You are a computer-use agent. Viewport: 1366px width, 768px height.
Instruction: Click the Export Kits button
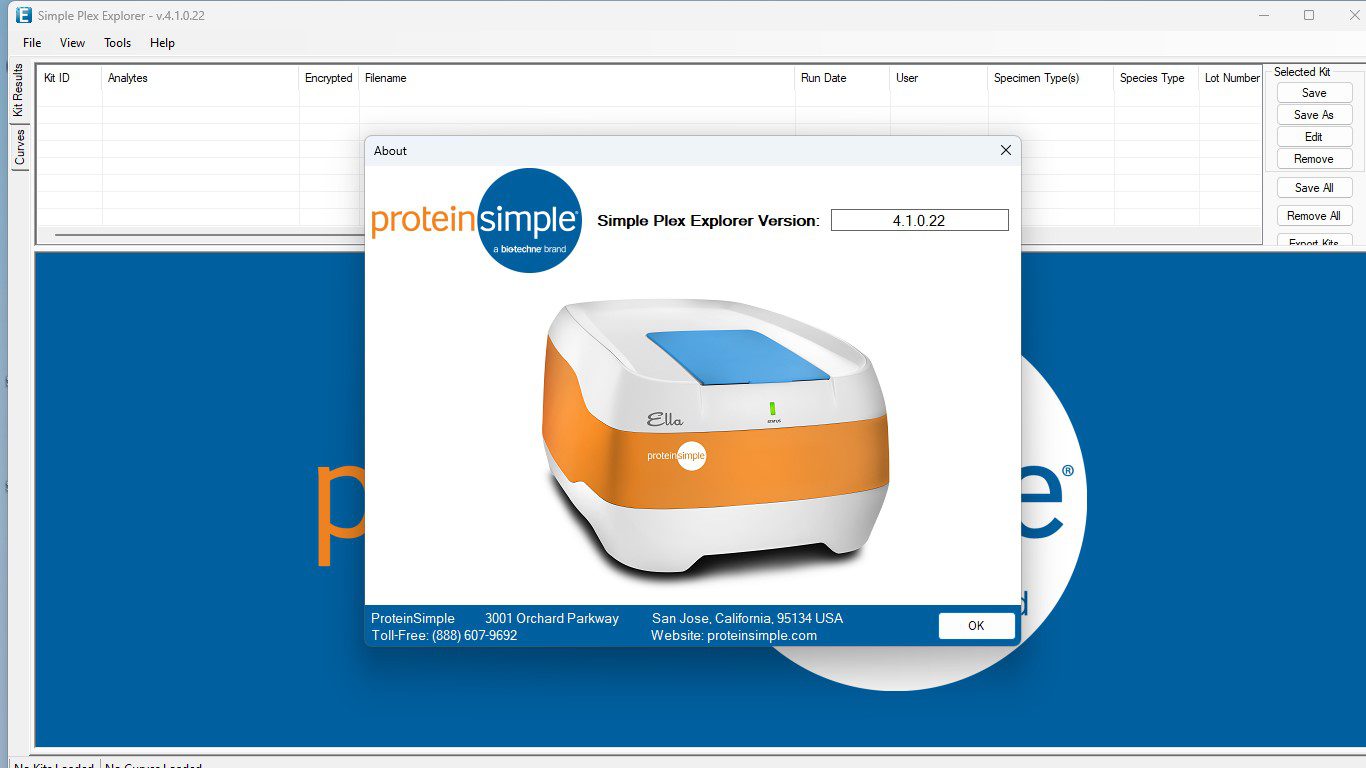tap(1313, 243)
